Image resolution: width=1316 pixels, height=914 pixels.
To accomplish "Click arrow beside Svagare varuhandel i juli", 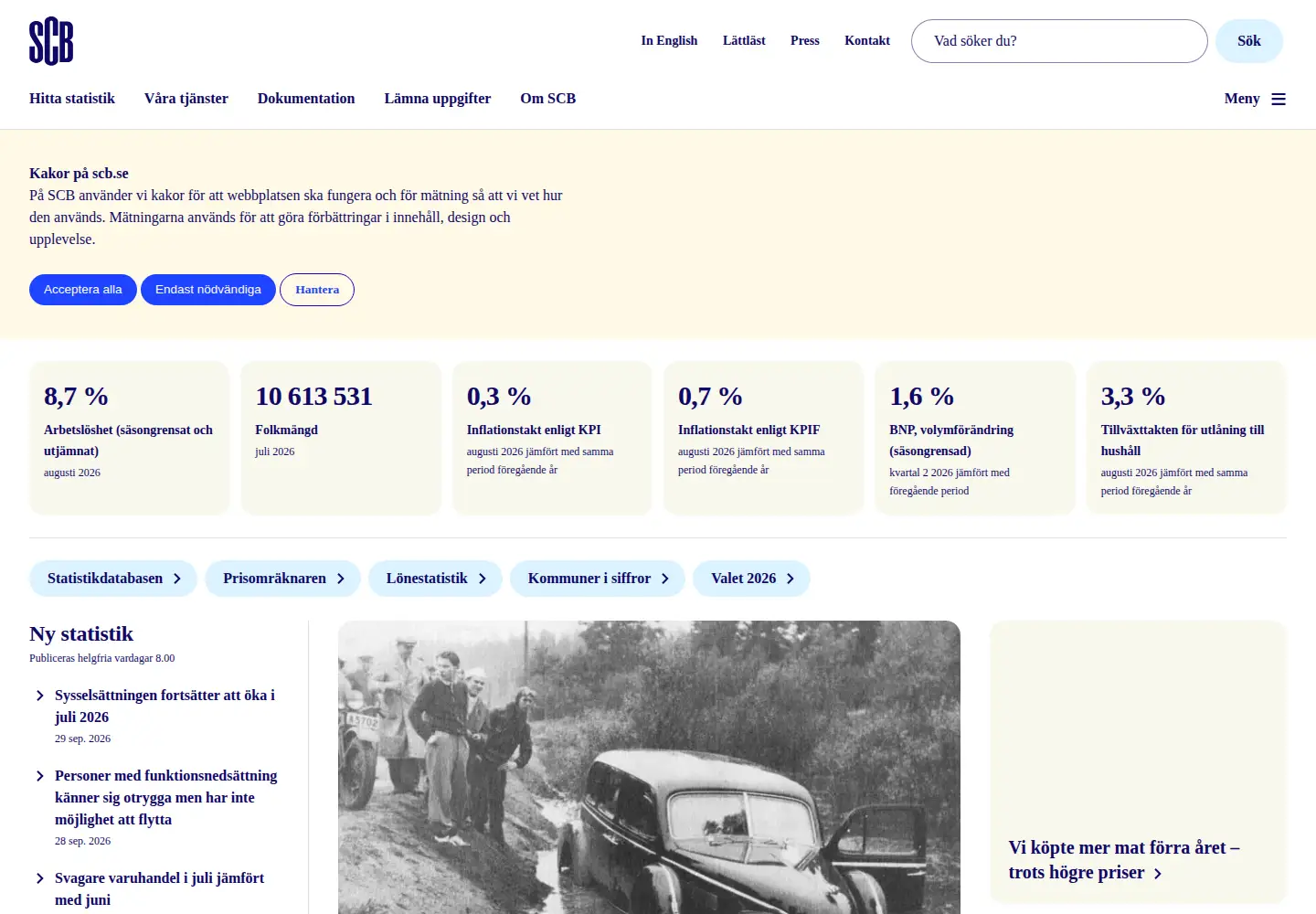I will (39, 878).
